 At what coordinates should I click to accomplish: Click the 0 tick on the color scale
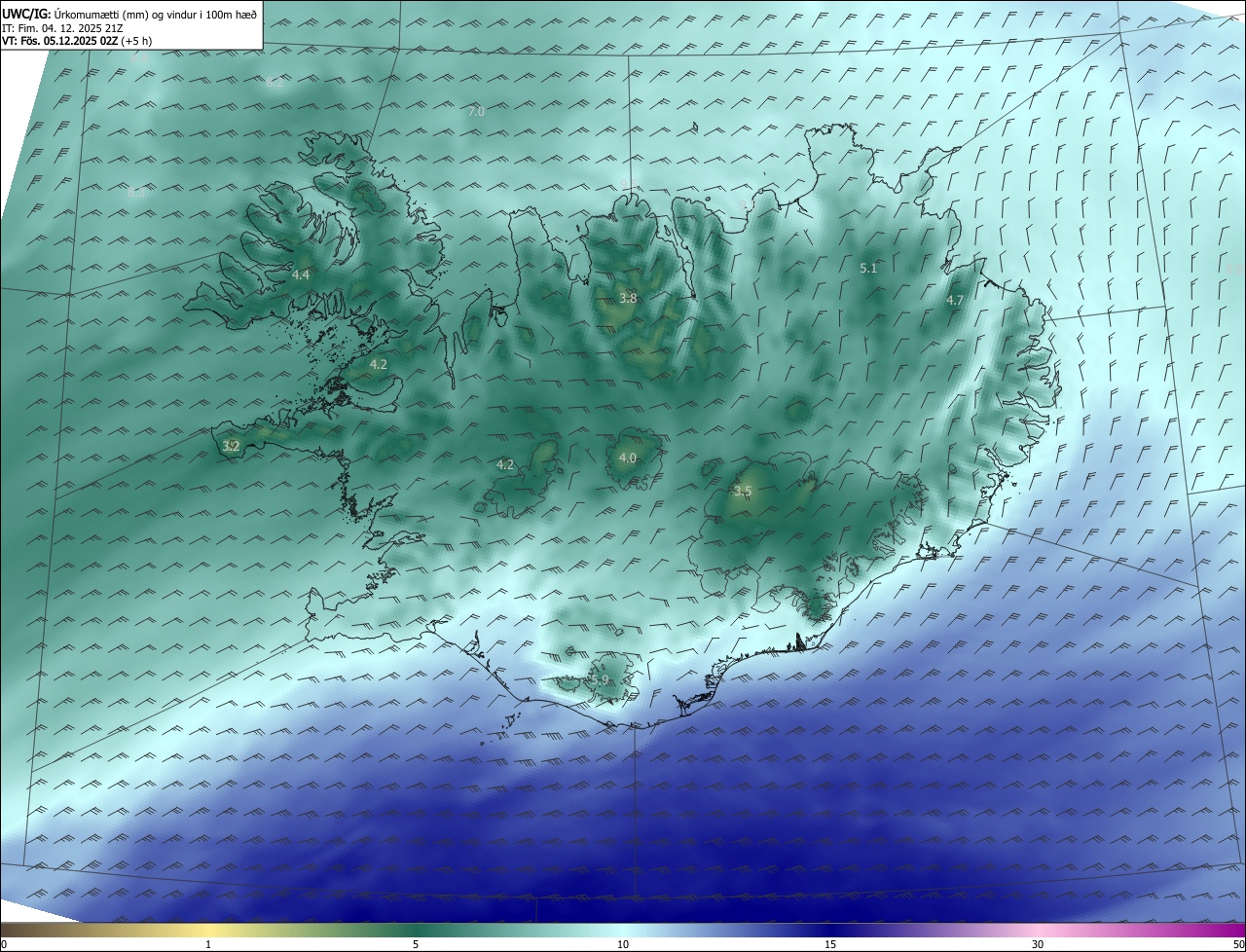[4, 944]
